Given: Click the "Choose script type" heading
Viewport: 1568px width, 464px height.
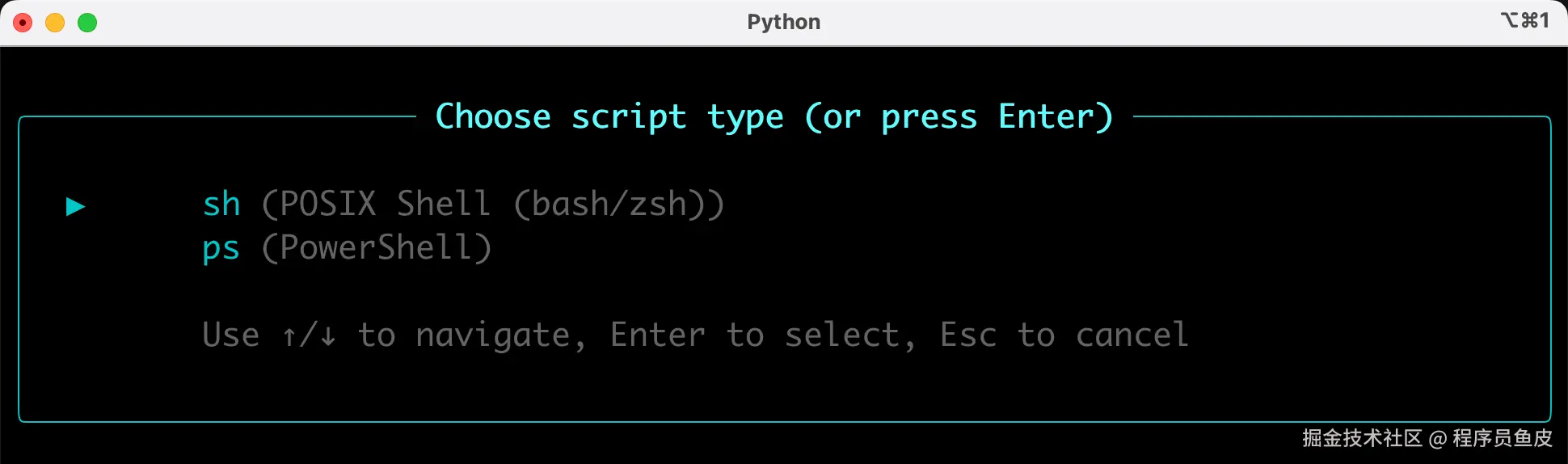Looking at the screenshot, I should 609,117.
